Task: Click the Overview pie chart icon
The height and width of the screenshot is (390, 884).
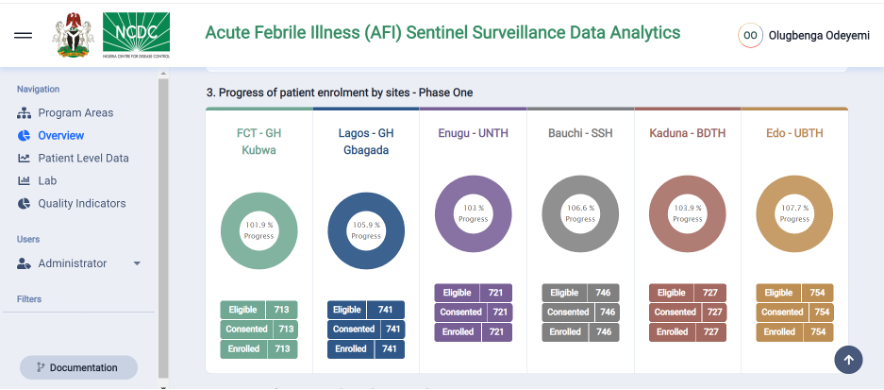Action: tap(24, 136)
